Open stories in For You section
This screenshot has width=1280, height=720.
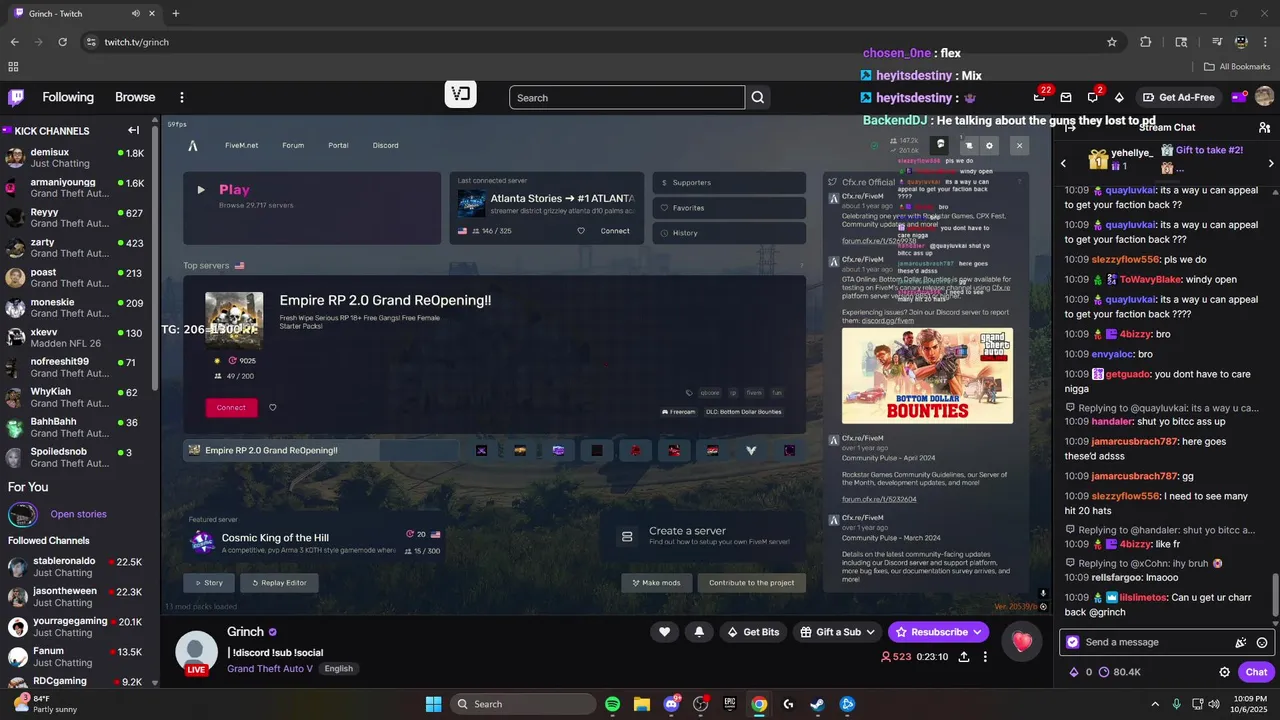click(x=78, y=514)
